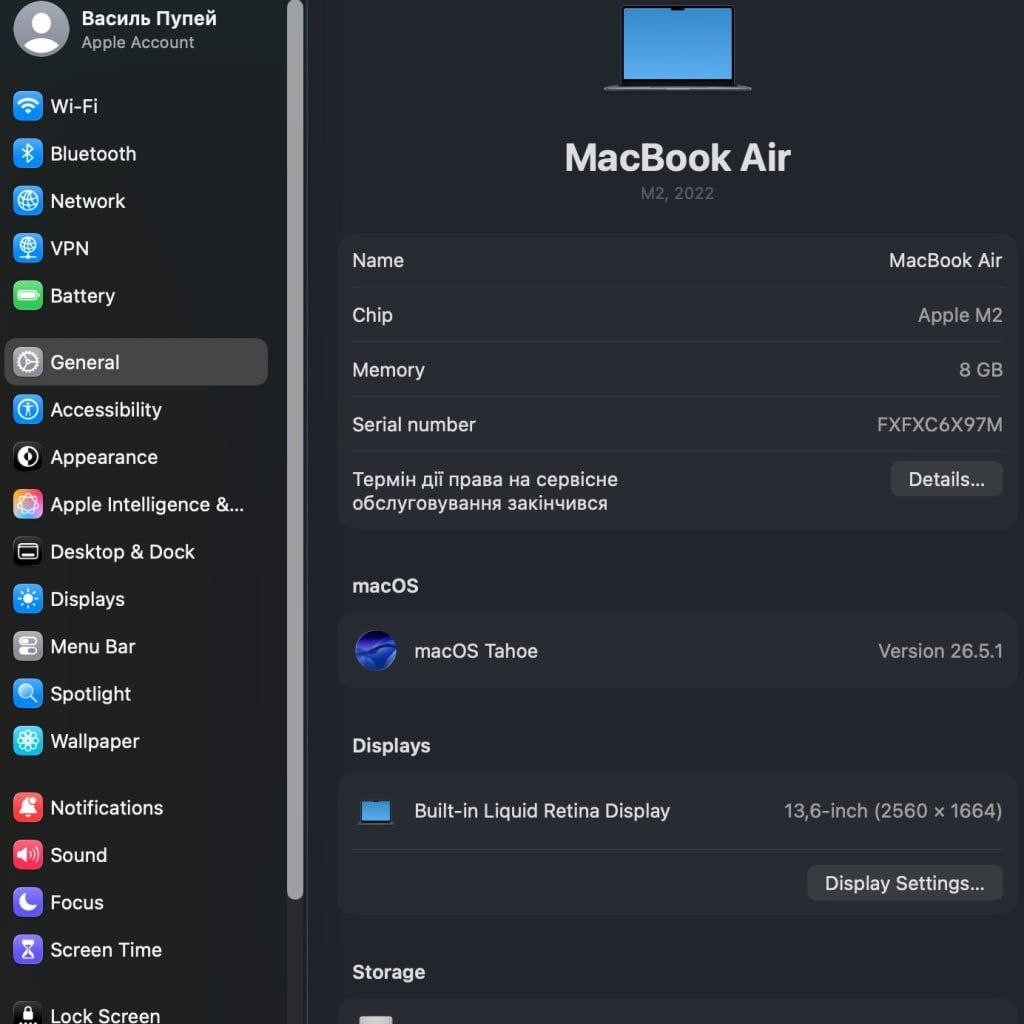Click the Notifications bell icon
Screen dimensions: 1024x1024
point(27,808)
